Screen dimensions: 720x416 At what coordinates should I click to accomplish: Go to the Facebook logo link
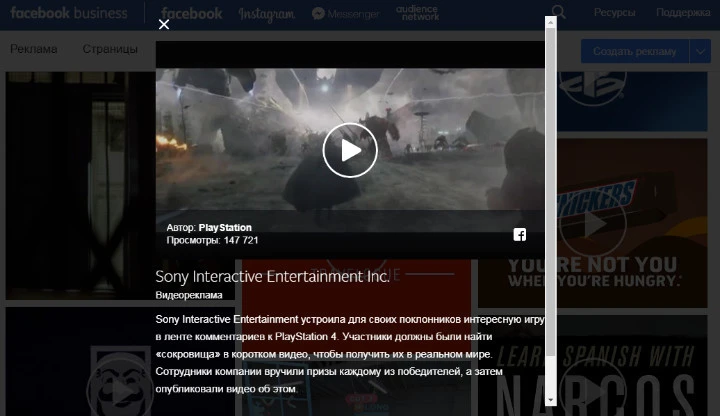click(191, 14)
